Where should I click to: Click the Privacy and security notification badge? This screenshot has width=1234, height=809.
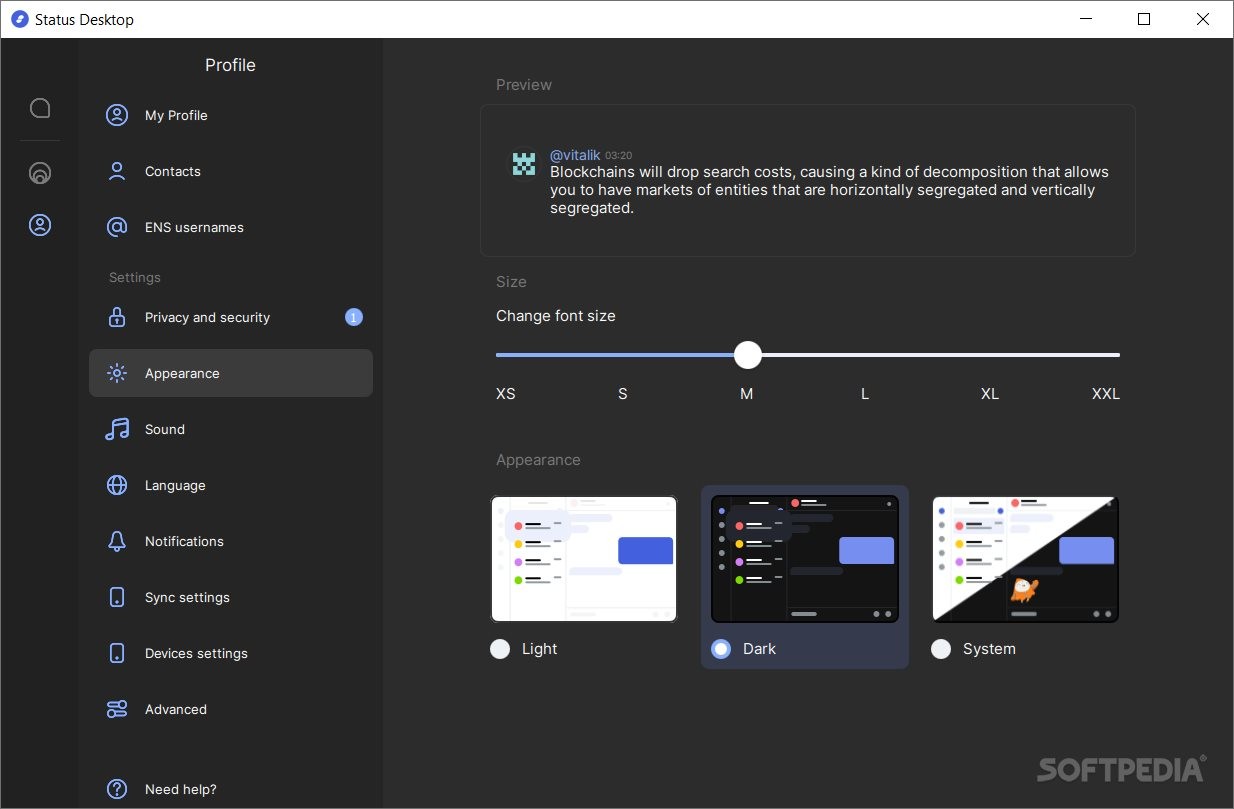tap(354, 317)
